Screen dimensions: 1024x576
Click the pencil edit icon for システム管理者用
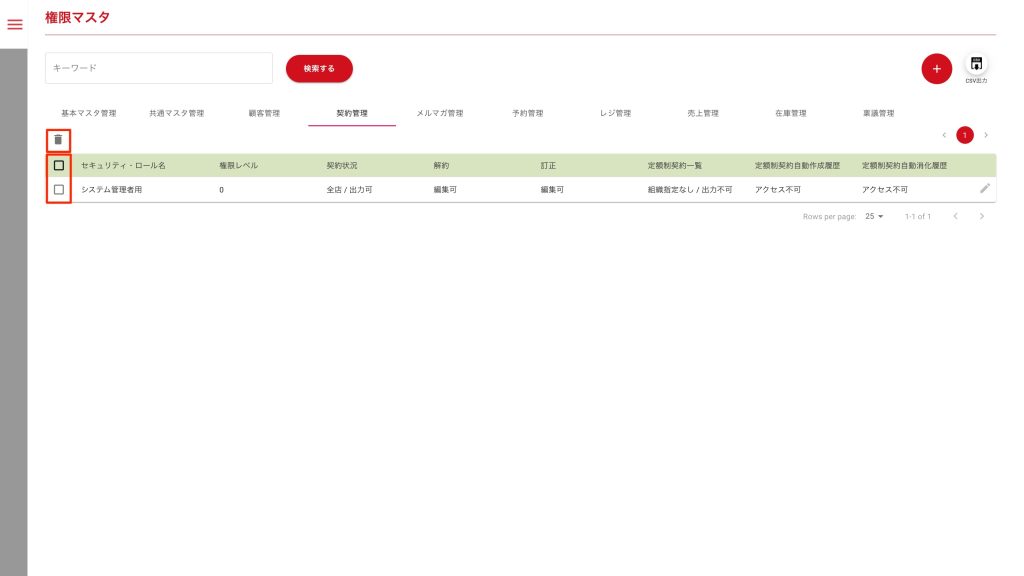[x=985, y=188]
